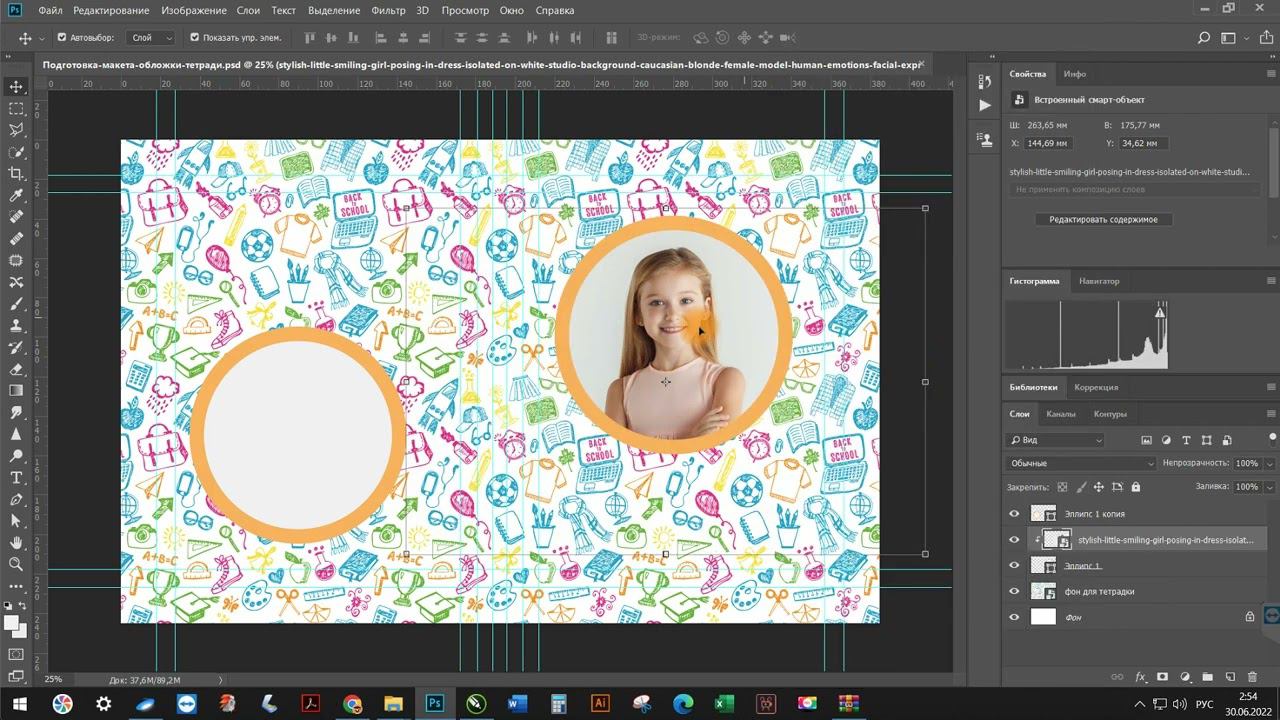This screenshot has height=720, width=1280.
Task: Open the fx layer styles menu
Action: click(1140, 677)
